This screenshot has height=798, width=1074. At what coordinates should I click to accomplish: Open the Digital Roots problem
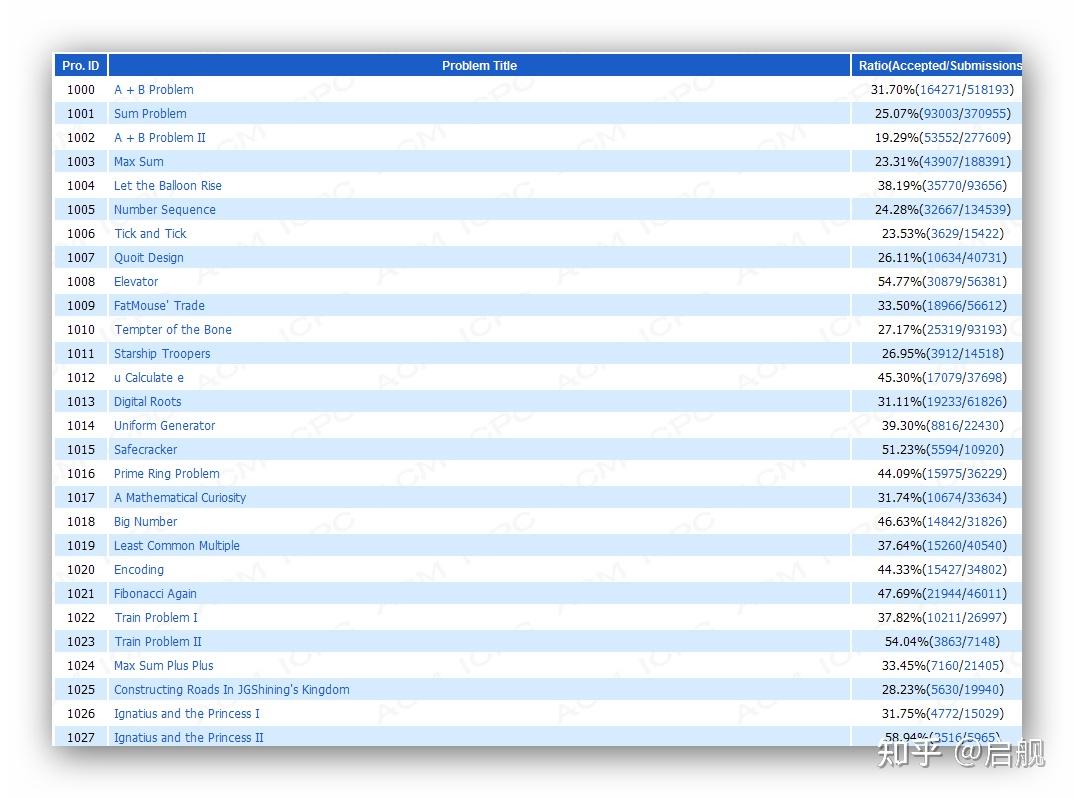coord(147,401)
